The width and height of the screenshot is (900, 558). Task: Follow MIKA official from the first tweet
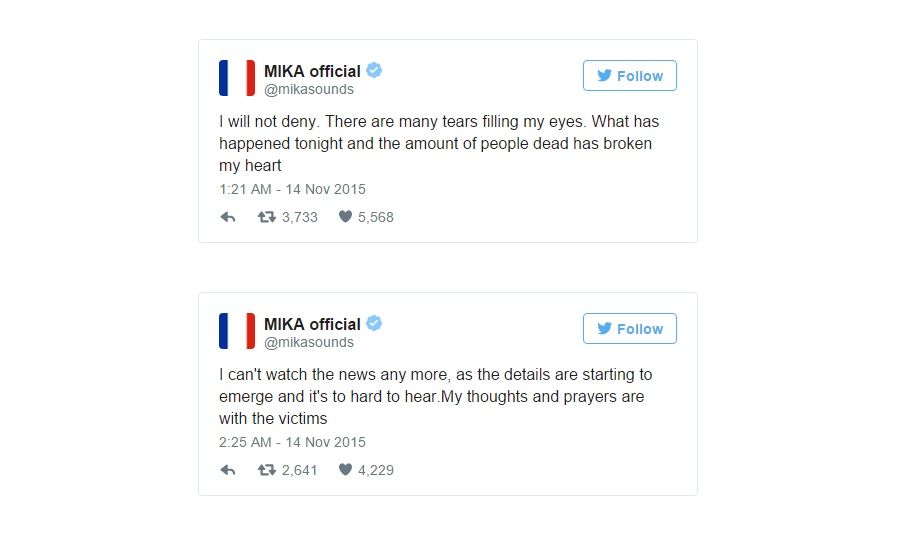tap(630, 76)
